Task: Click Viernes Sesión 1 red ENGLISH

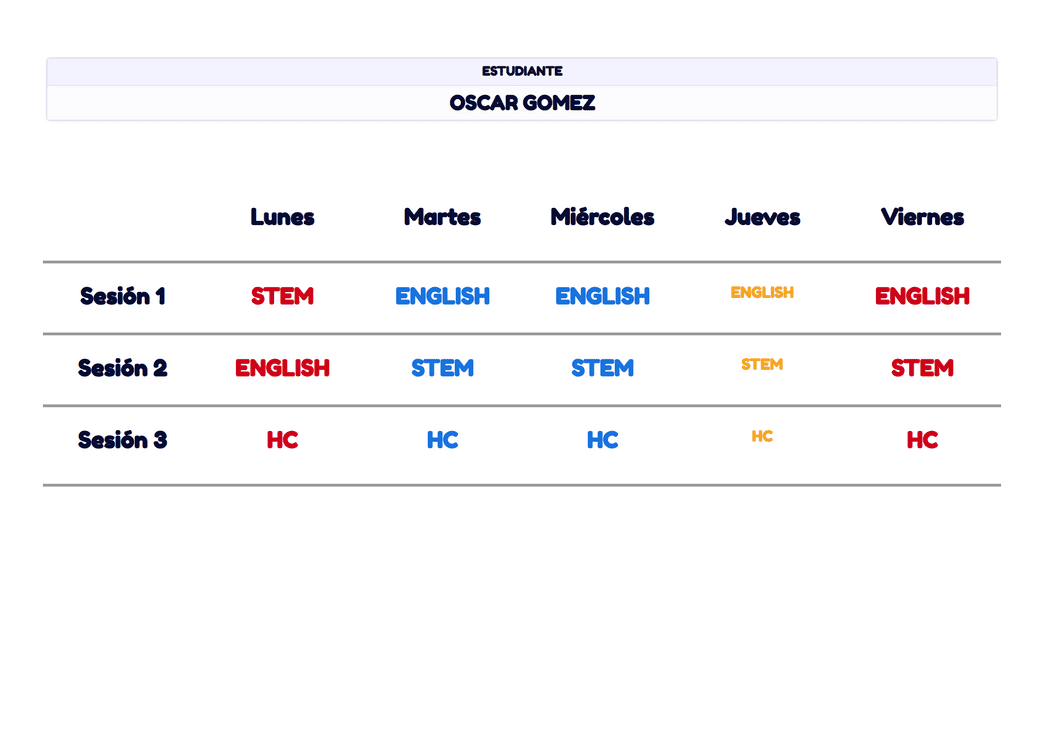Action: pyautogui.click(x=922, y=296)
